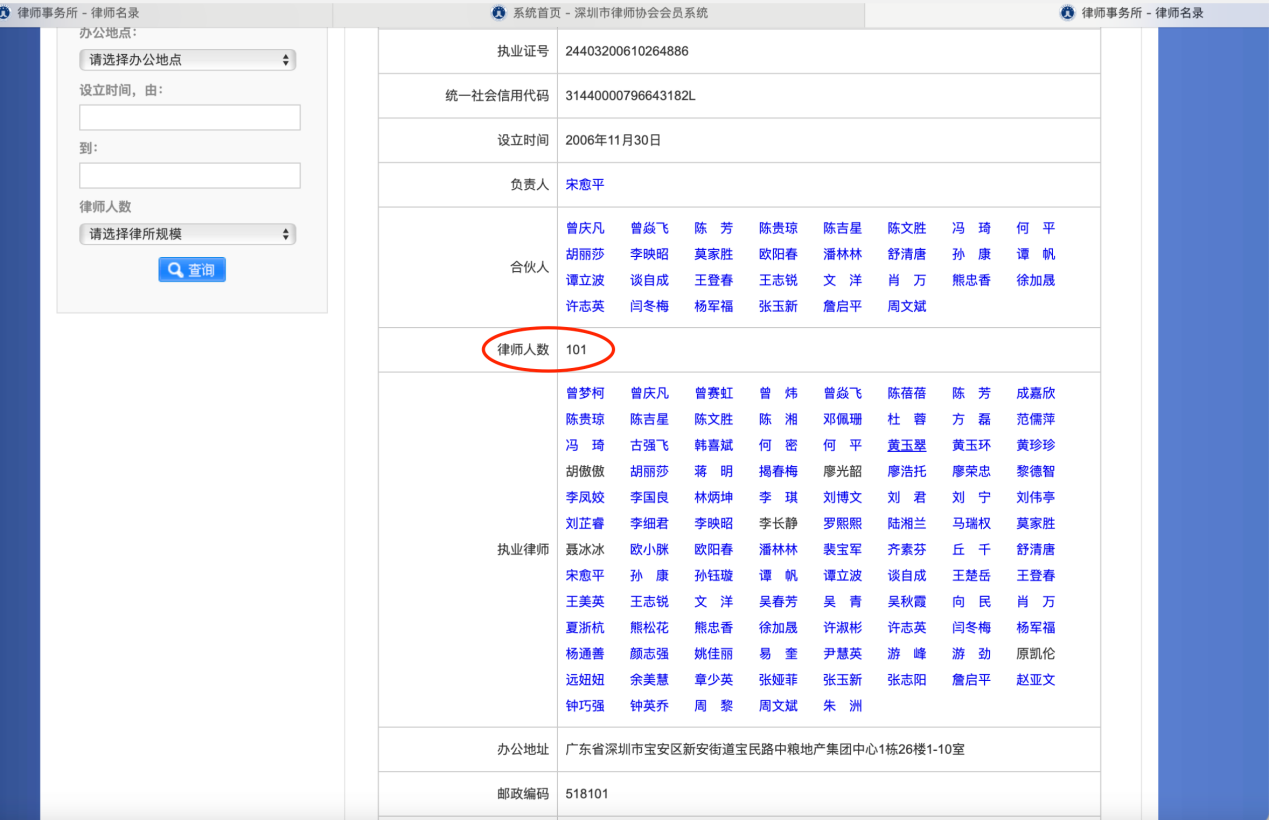The width and height of the screenshot is (1269, 820).
Task: Click the 设立时间 start date field
Action: point(190,117)
